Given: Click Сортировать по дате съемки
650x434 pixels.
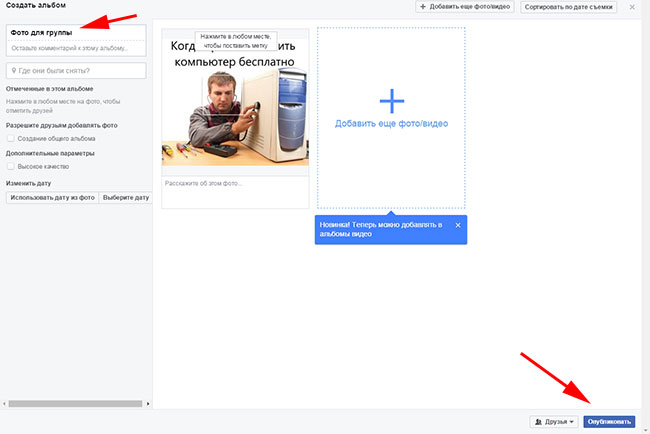Looking at the screenshot, I should coord(569,7).
